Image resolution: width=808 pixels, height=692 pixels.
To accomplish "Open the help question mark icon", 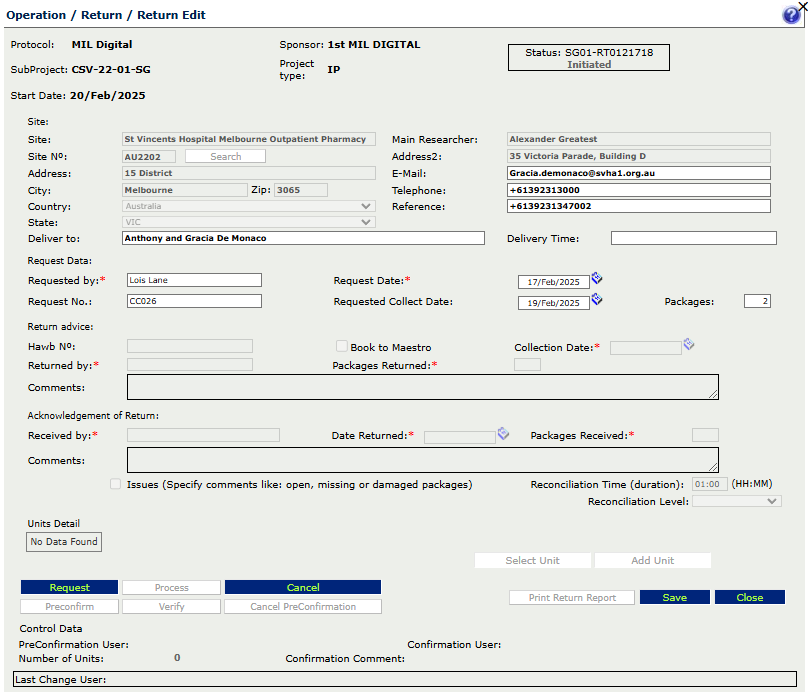I will 791,15.
